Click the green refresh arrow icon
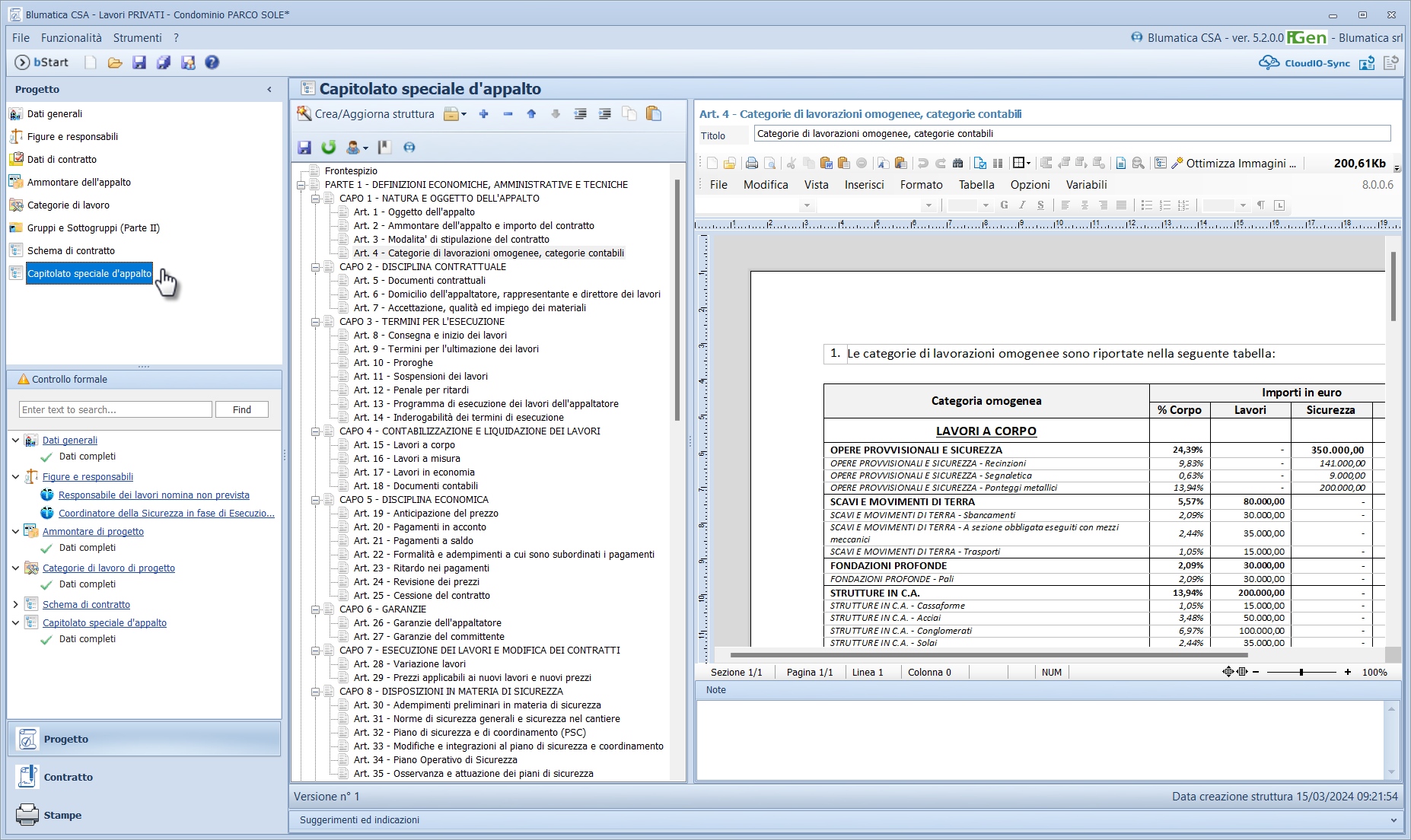The width and height of the screenshot is (1411, 840). (329, 148)
